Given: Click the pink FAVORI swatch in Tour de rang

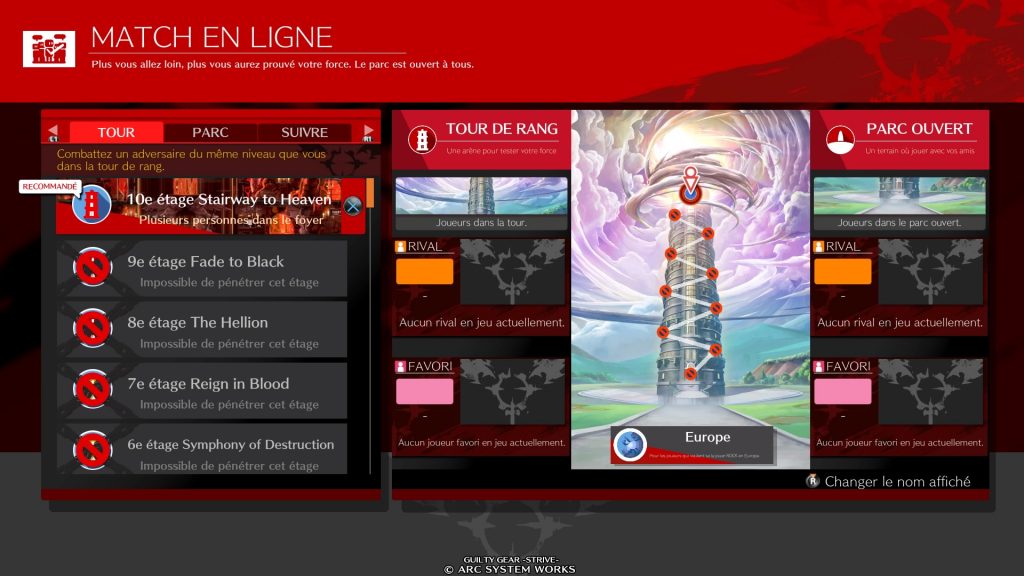Looking at the screenshot, I should coord(424,392).
